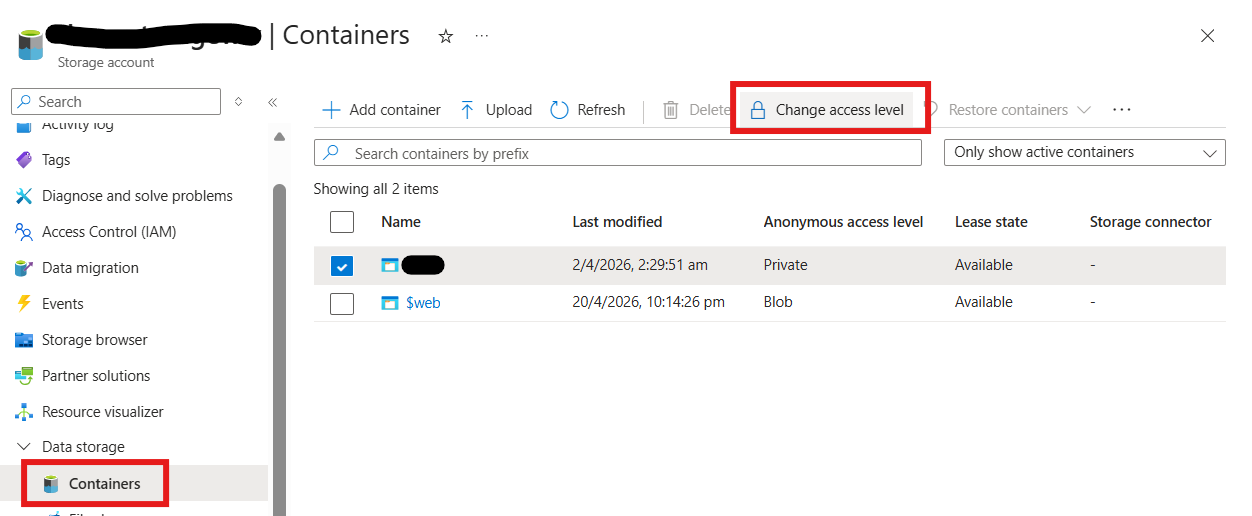Click the storage account icon in header
This screenshot has height=516, width=1252.
30,45
